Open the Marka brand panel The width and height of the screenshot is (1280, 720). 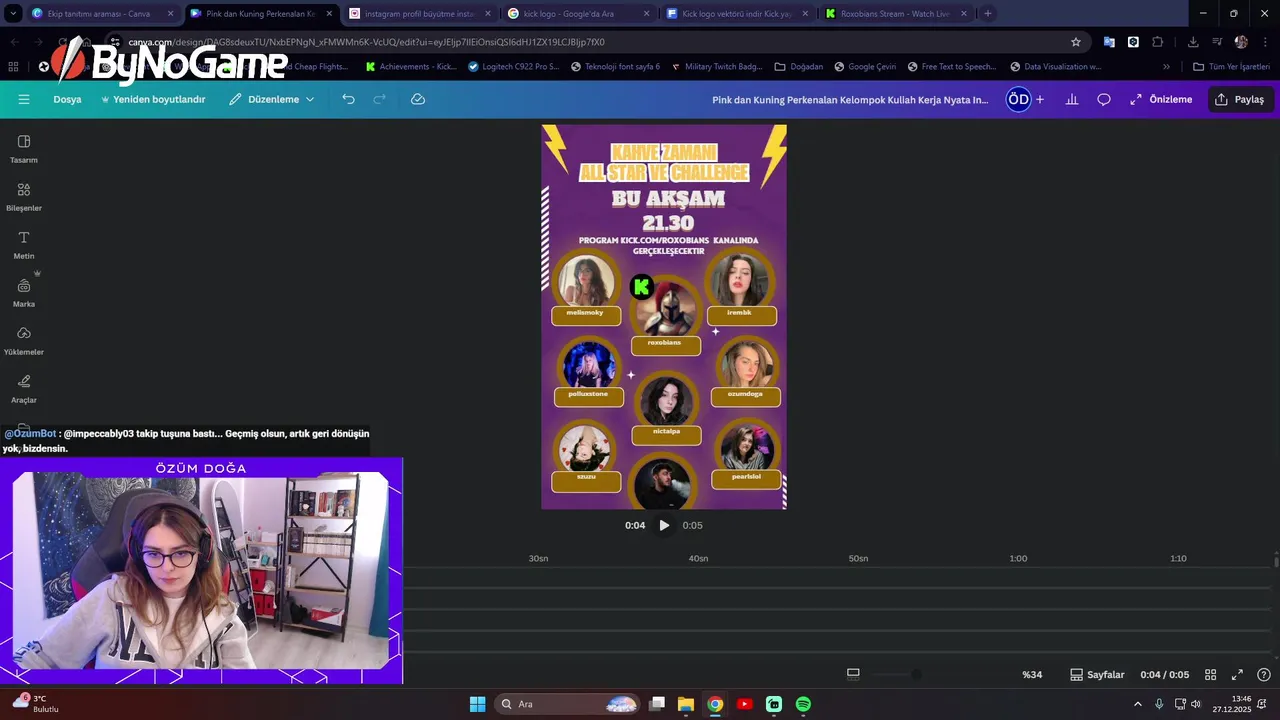click(x=24, y=292)
